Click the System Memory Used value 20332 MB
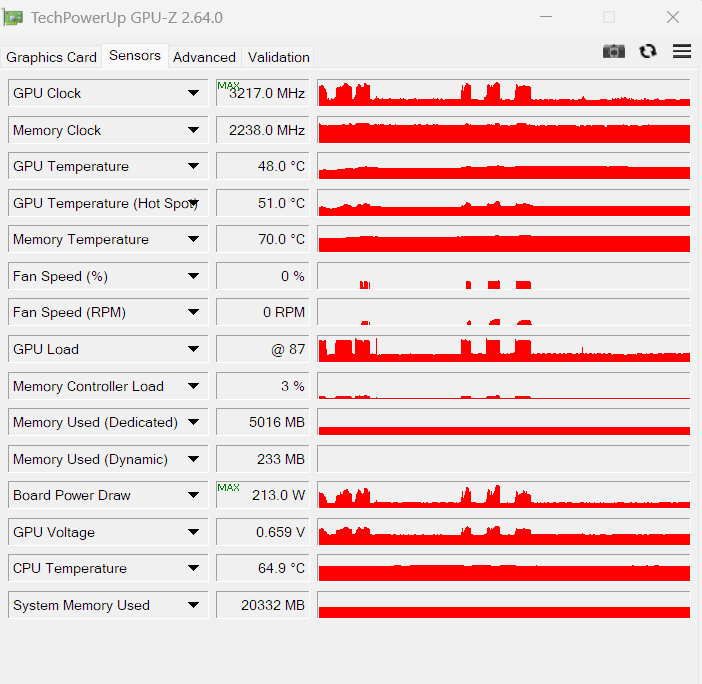Viewport: 702px width, 684px height. click(x=263, y=605)
